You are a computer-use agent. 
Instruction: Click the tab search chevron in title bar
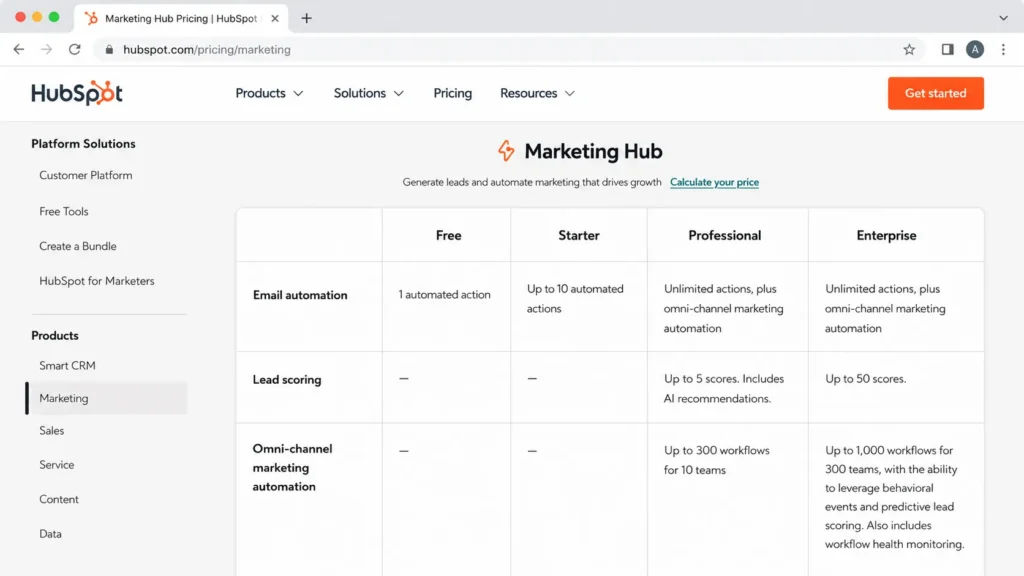1003,18
